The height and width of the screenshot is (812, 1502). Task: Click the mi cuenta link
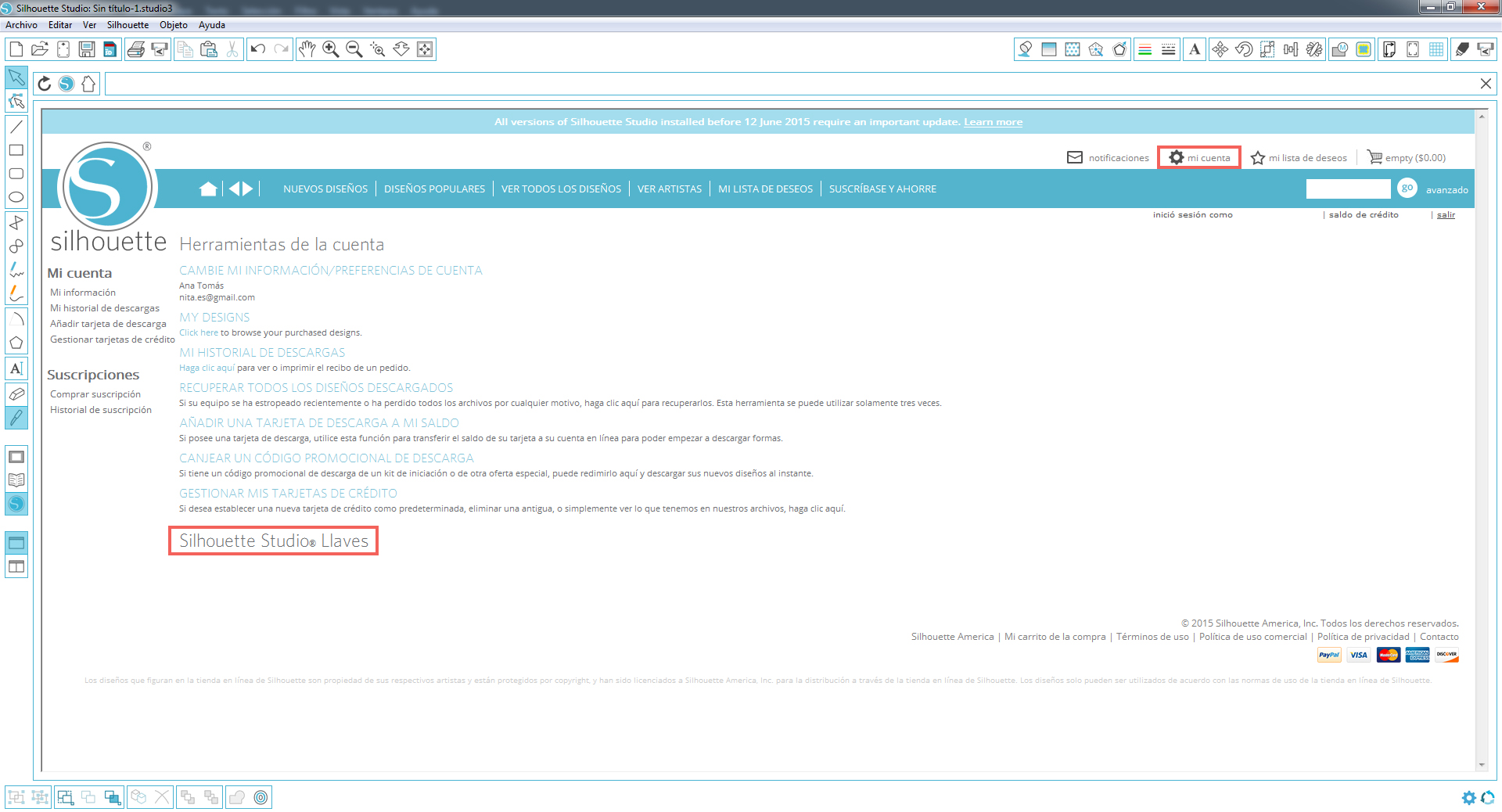(x=1199, y=158)
